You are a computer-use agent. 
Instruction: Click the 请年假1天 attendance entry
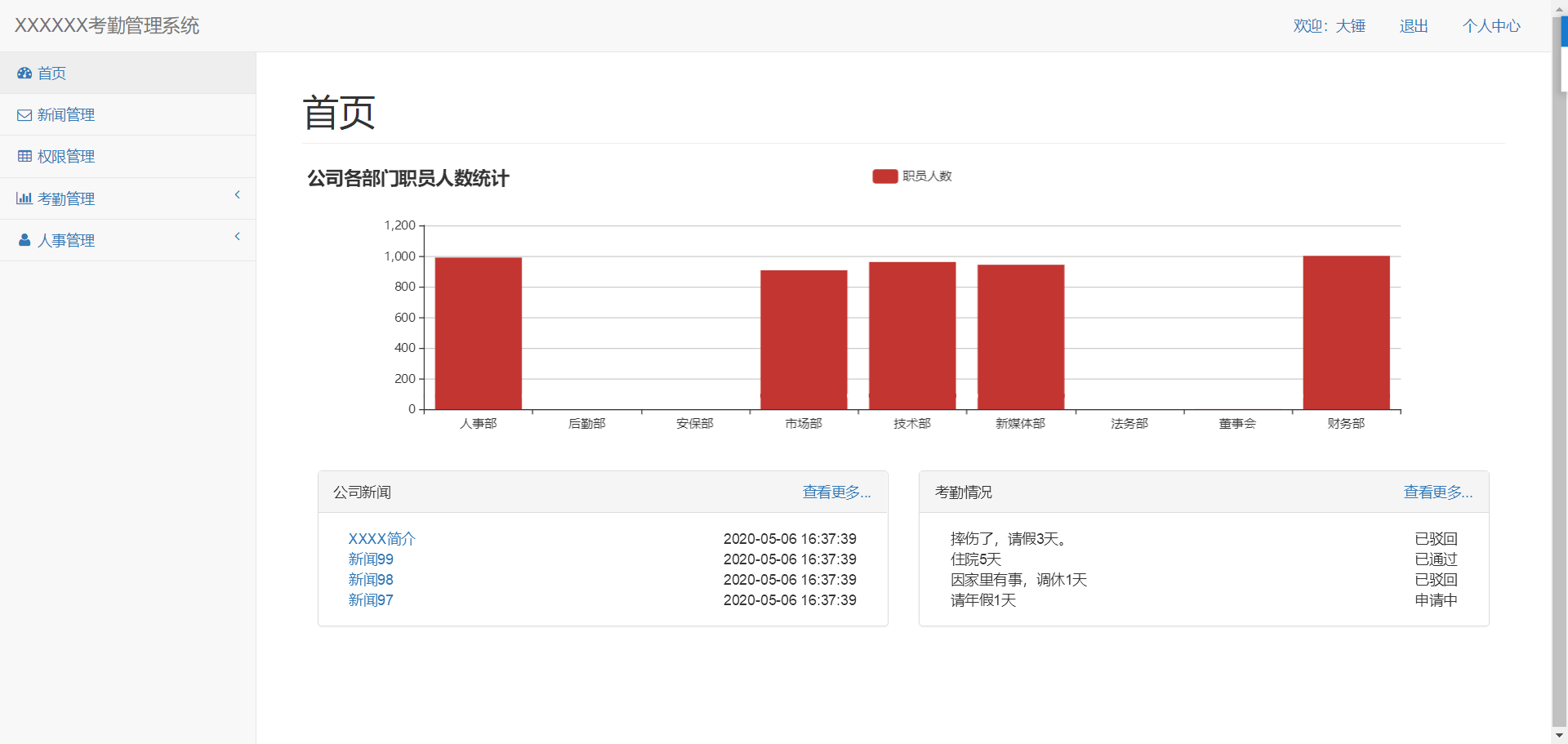[x=983, y=600]
